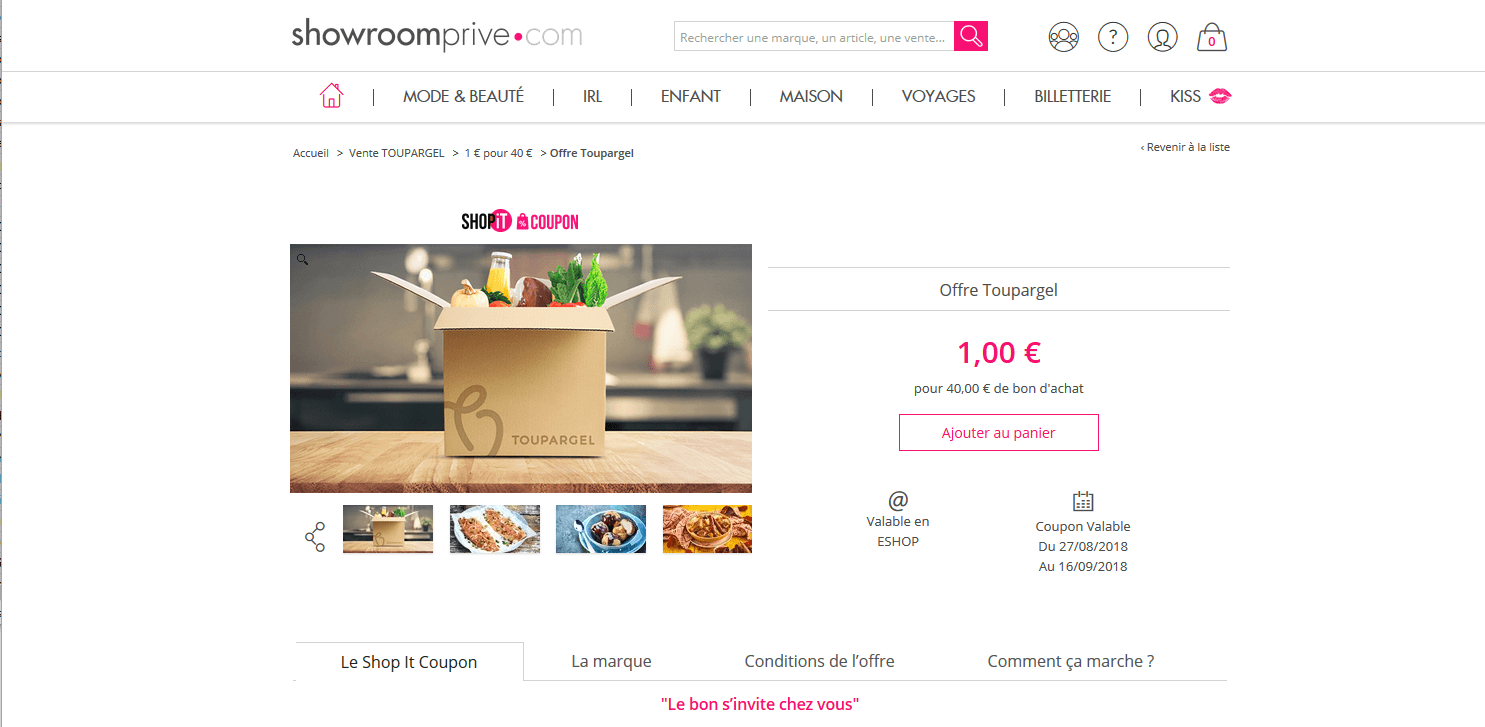
Task: Open the MODE & BEAUTÉ menu
Action: [463, 96]
